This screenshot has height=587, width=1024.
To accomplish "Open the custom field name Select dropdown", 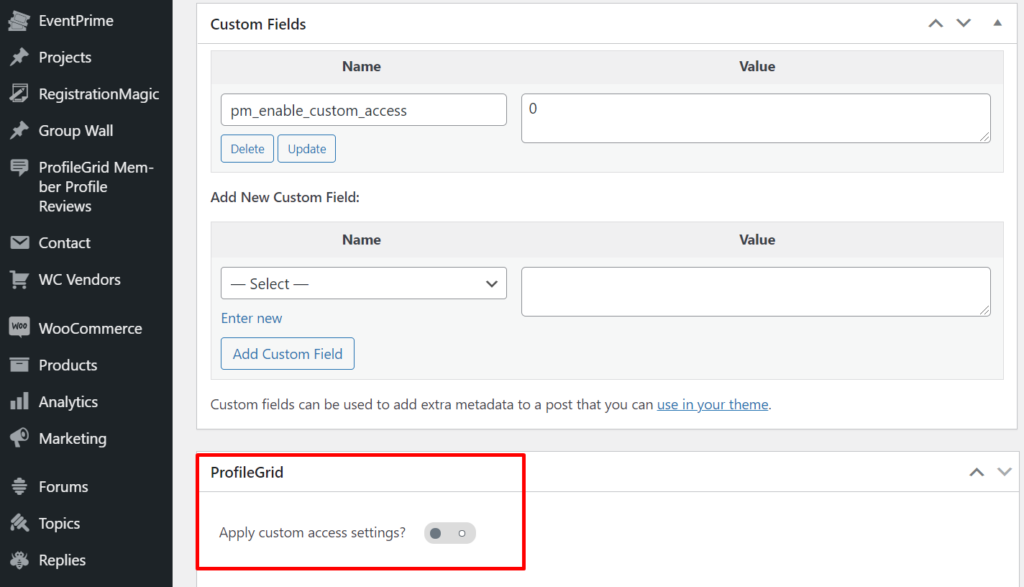I will click(x=362, y=283).
